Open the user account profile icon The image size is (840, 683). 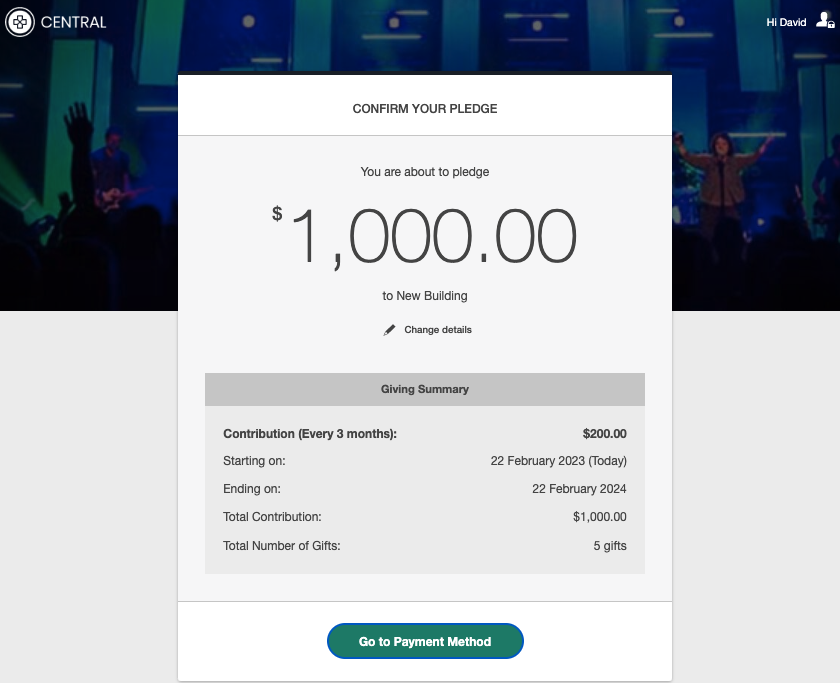(x=825, y=21)
